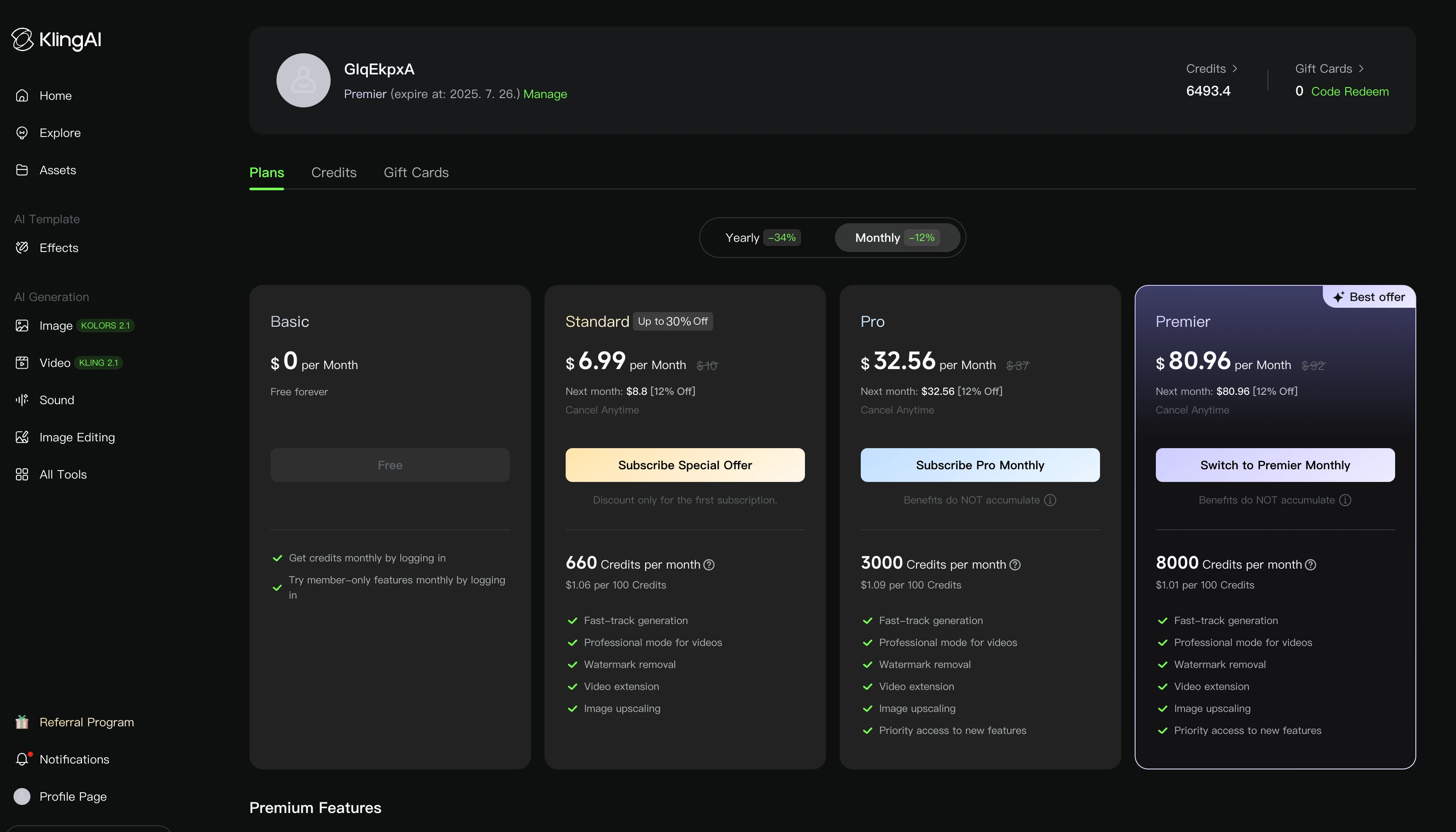The height and width of the screenshot is (832, 1456).
Task: Select Monthly billing option
Action: [897, 238]
